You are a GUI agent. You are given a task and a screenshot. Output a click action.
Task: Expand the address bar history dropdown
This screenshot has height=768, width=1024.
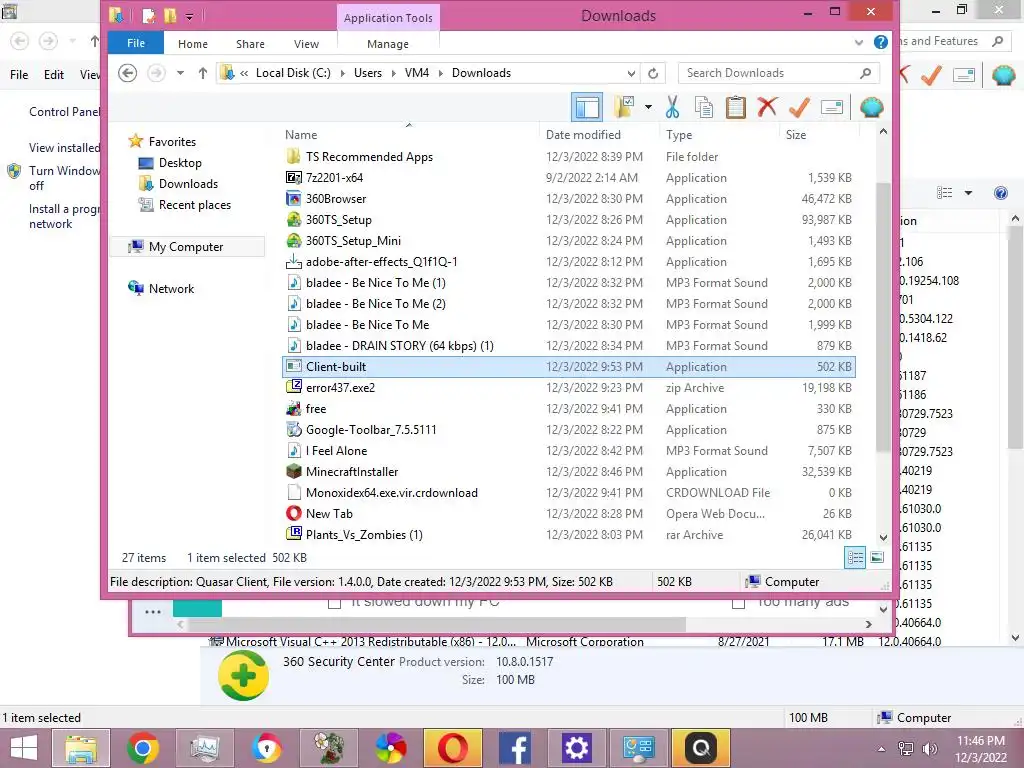(631, 73)
